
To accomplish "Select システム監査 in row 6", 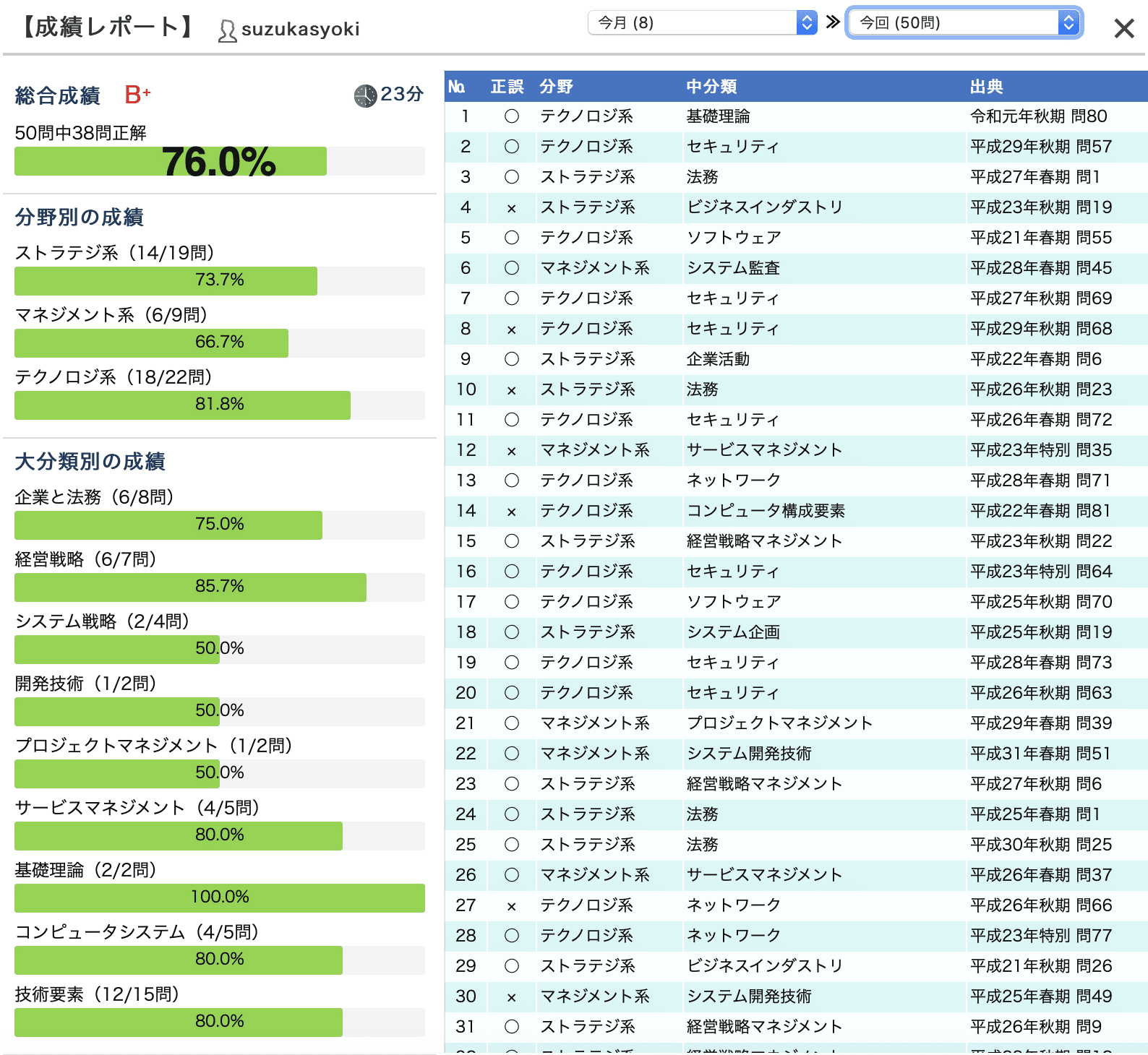I will point(734,268).
